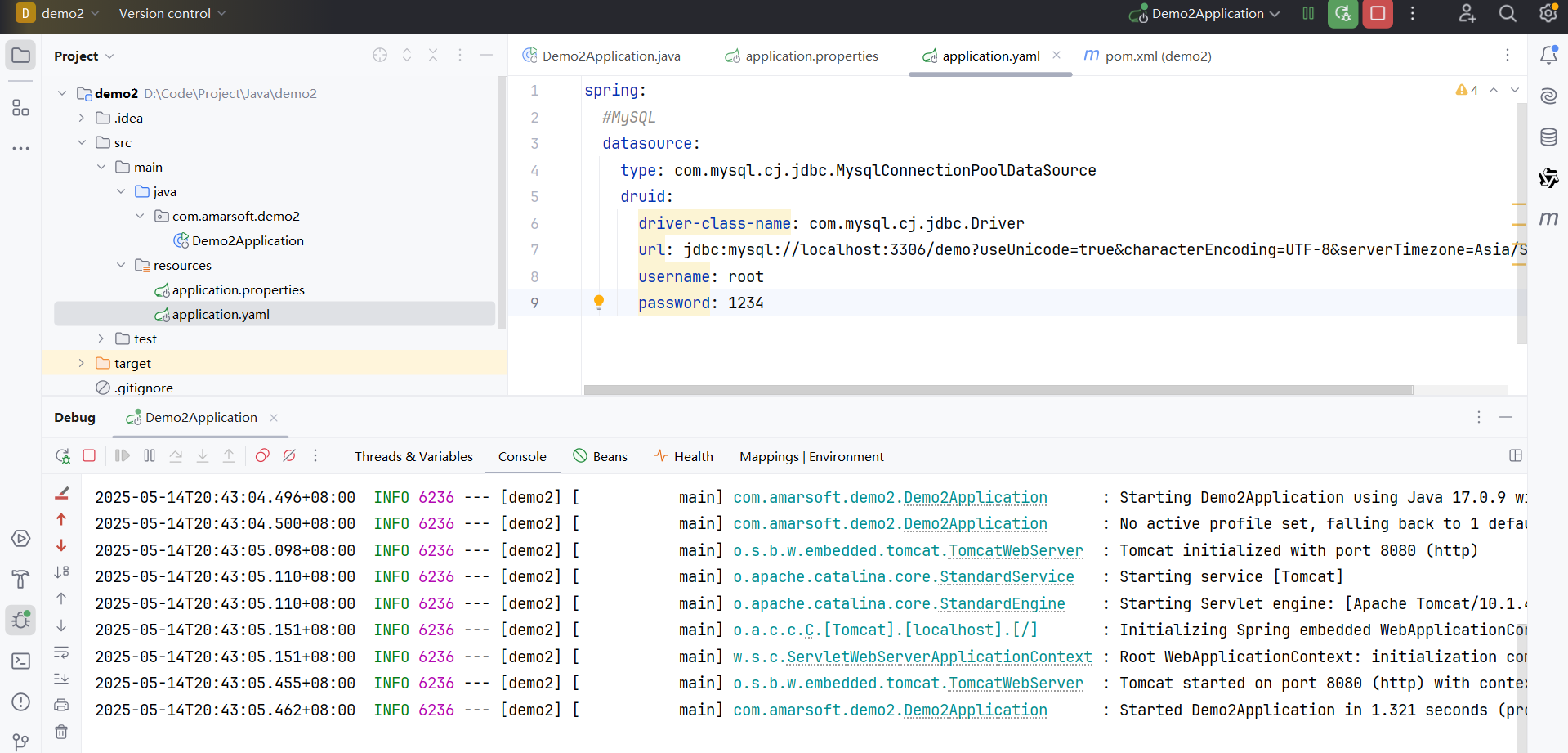Open the Maven tool window
The width and height of the screenshot is (1568, 753).
(1548, 218)
